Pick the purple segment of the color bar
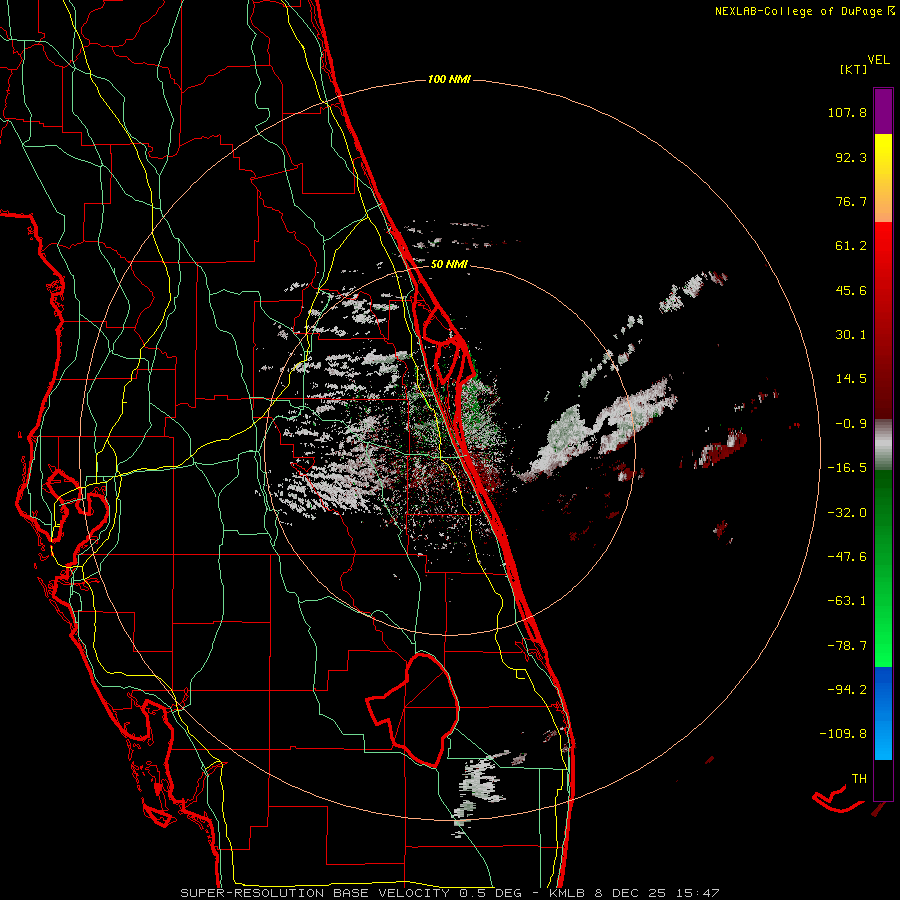The width and height of the screenshot is (900, 900). [883, 111]
